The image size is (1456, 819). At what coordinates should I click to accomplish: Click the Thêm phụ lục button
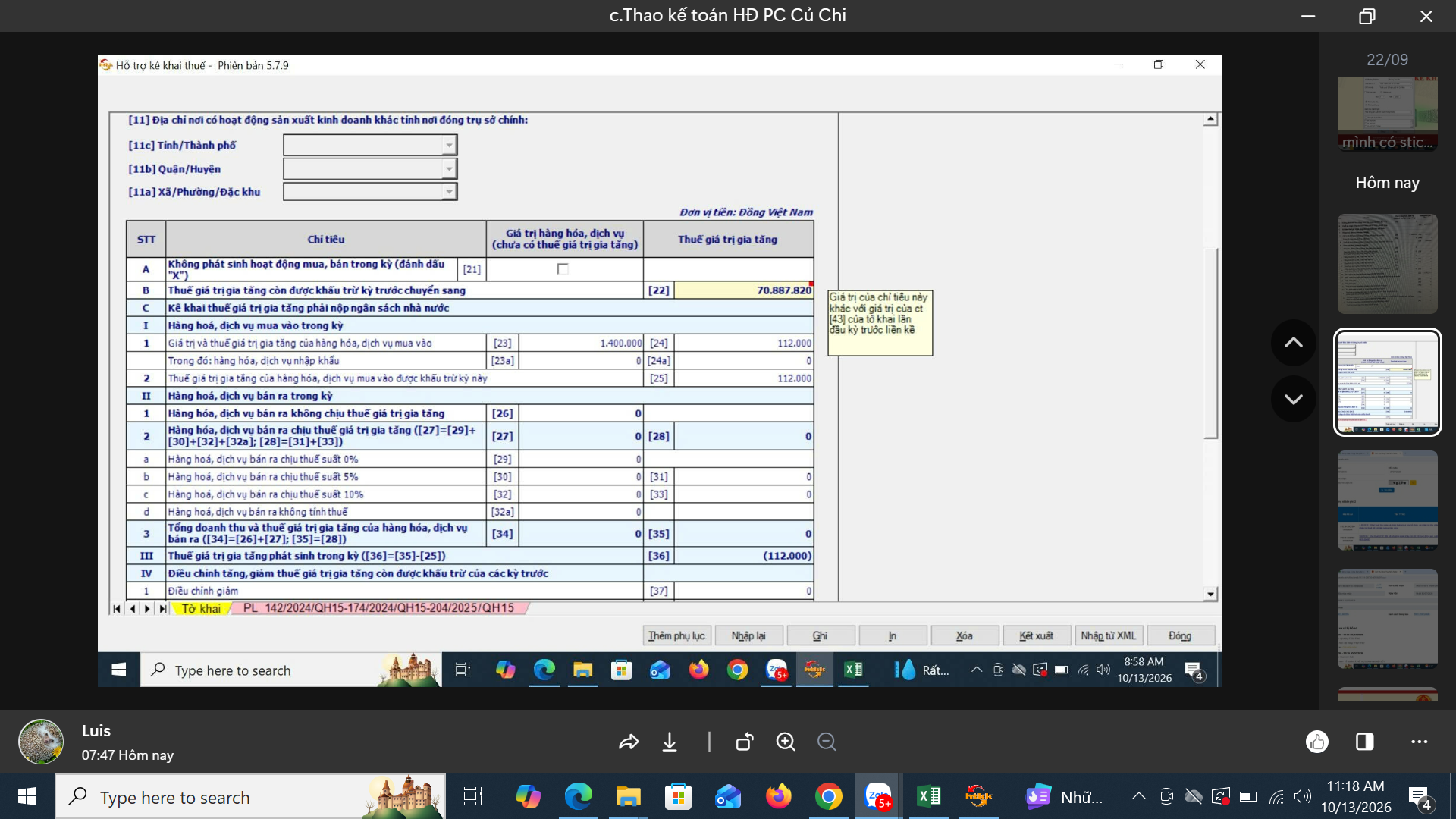[676, 635]
